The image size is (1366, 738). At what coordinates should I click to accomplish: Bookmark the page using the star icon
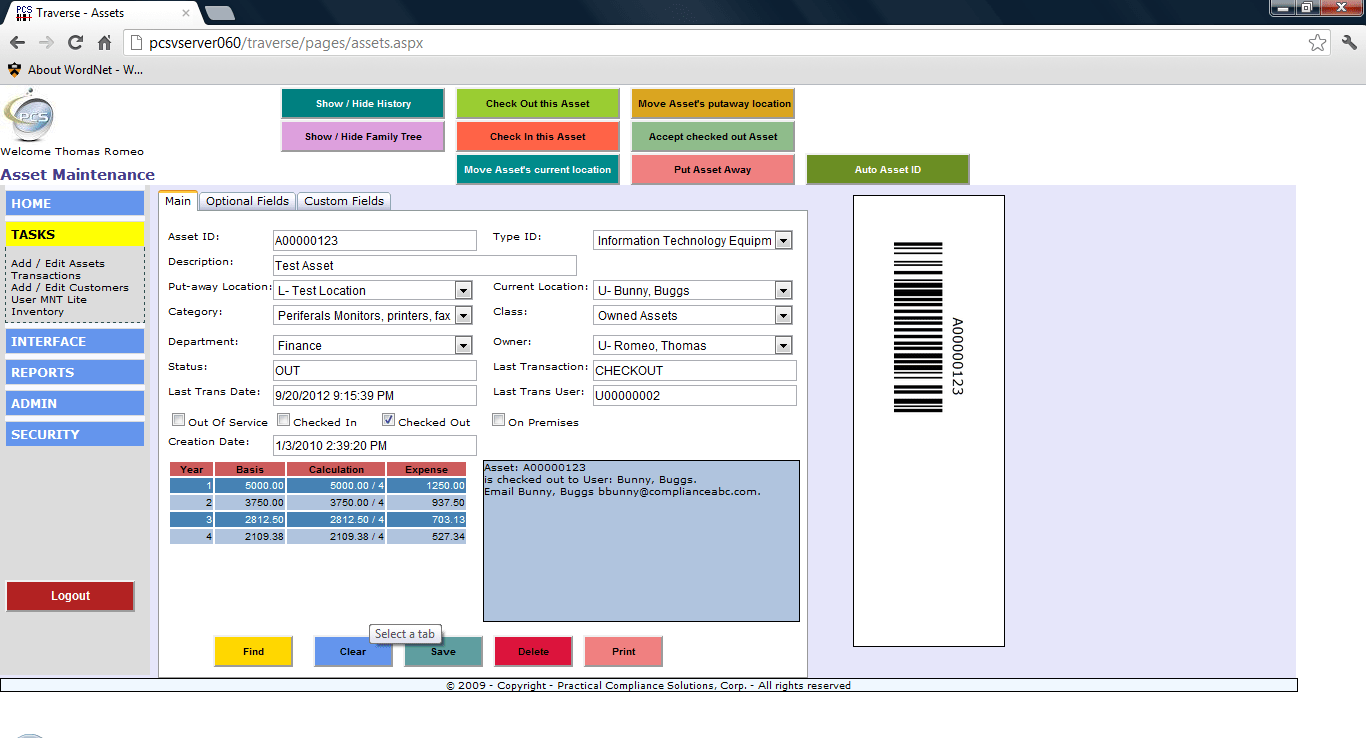[1318, 43]
